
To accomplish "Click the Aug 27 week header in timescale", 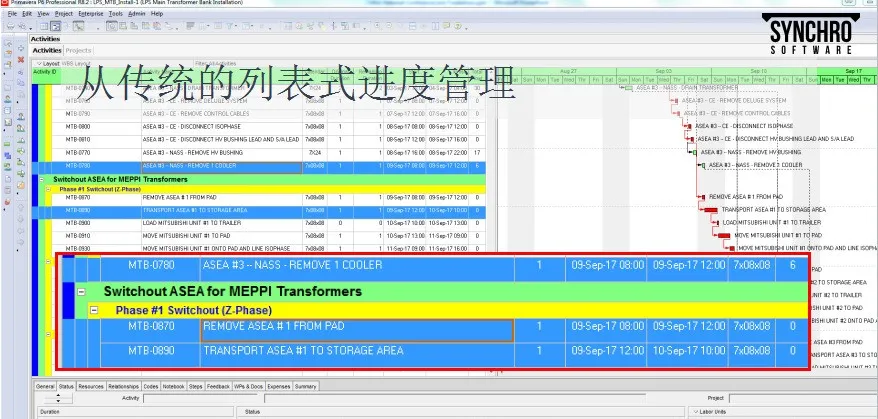I will (x=568, y=72).
